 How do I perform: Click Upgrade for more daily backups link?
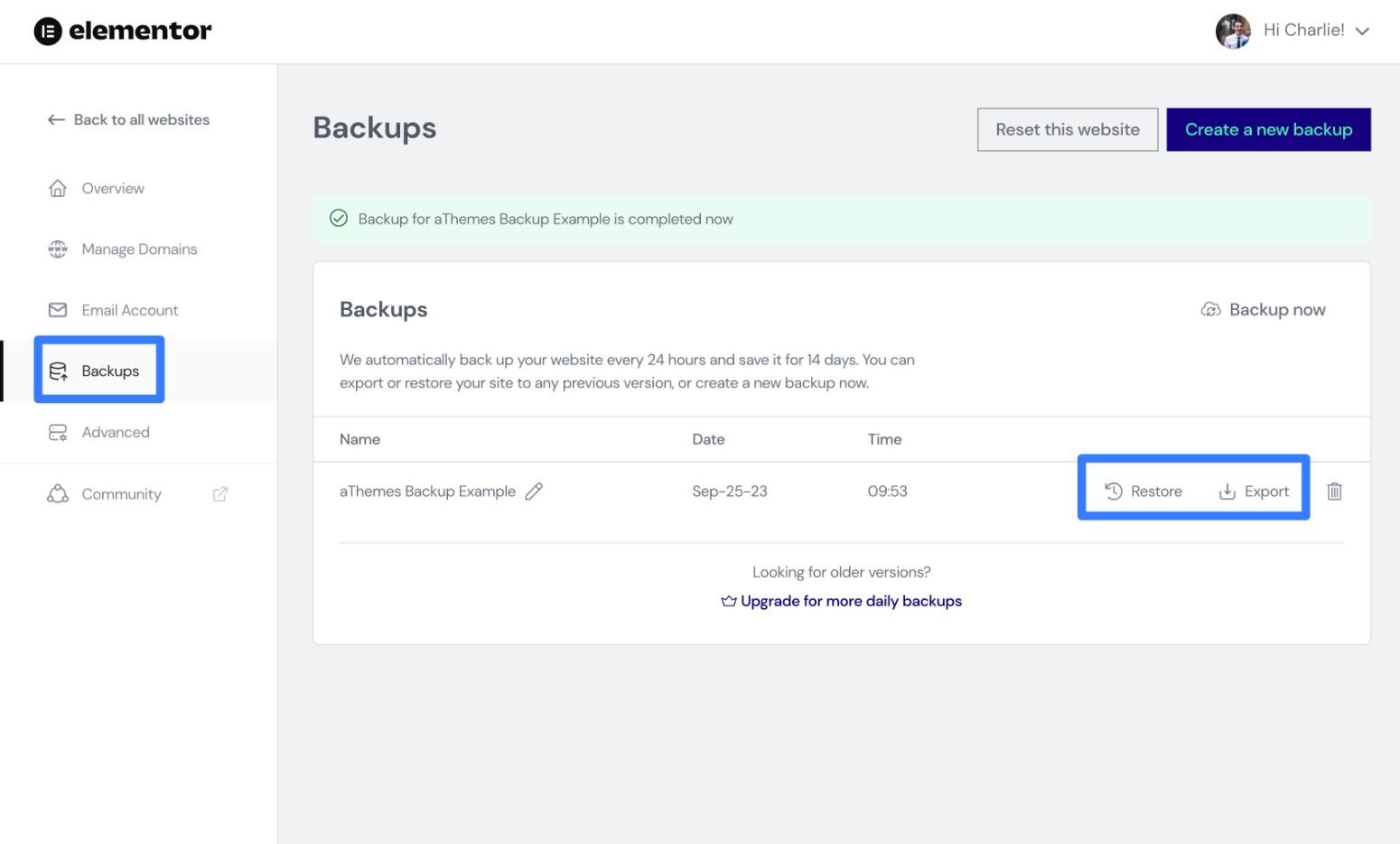point(851,601)
